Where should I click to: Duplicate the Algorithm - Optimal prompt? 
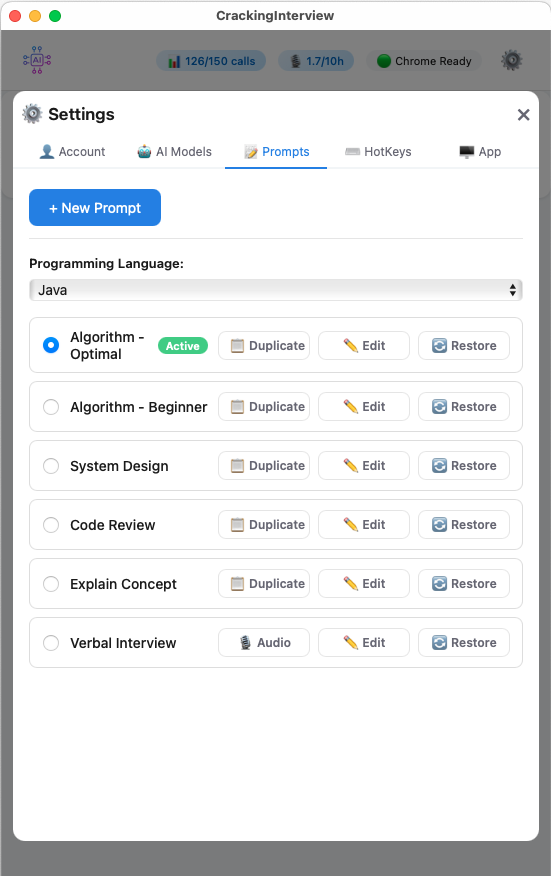264,345
